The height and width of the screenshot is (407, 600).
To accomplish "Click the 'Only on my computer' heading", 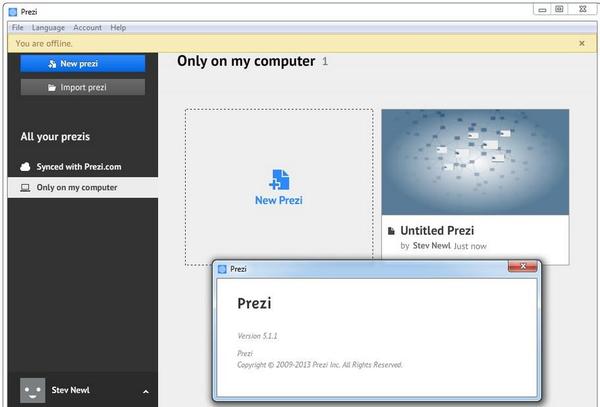I will click(246, 61).
